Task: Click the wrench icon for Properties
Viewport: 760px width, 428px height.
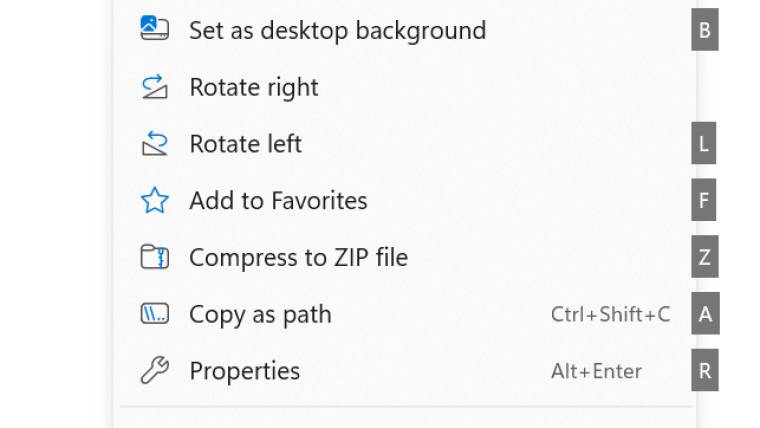Action: (x=155, y=370)
